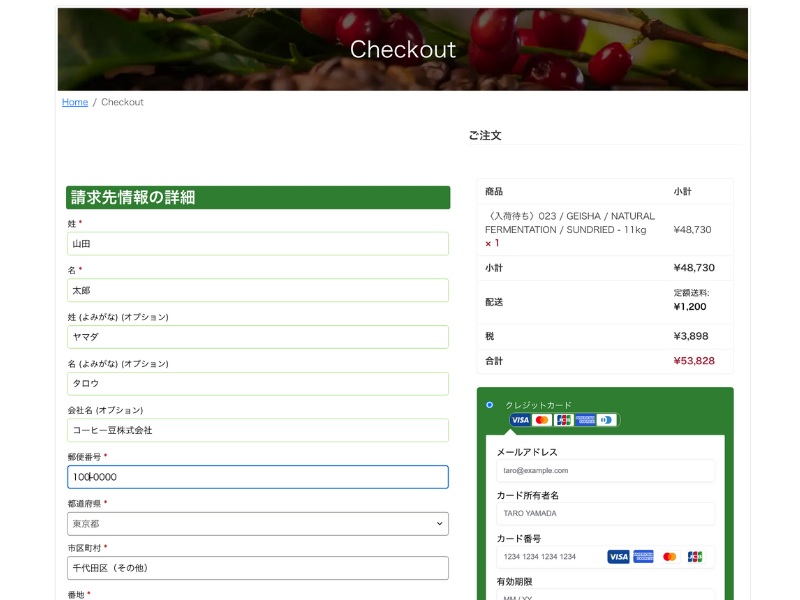Viewport: 800px width, 600px height.
Task: Open the 都道府県 dropdown showing 東京都
Action: pyautogui.click(x=258, y=524)
